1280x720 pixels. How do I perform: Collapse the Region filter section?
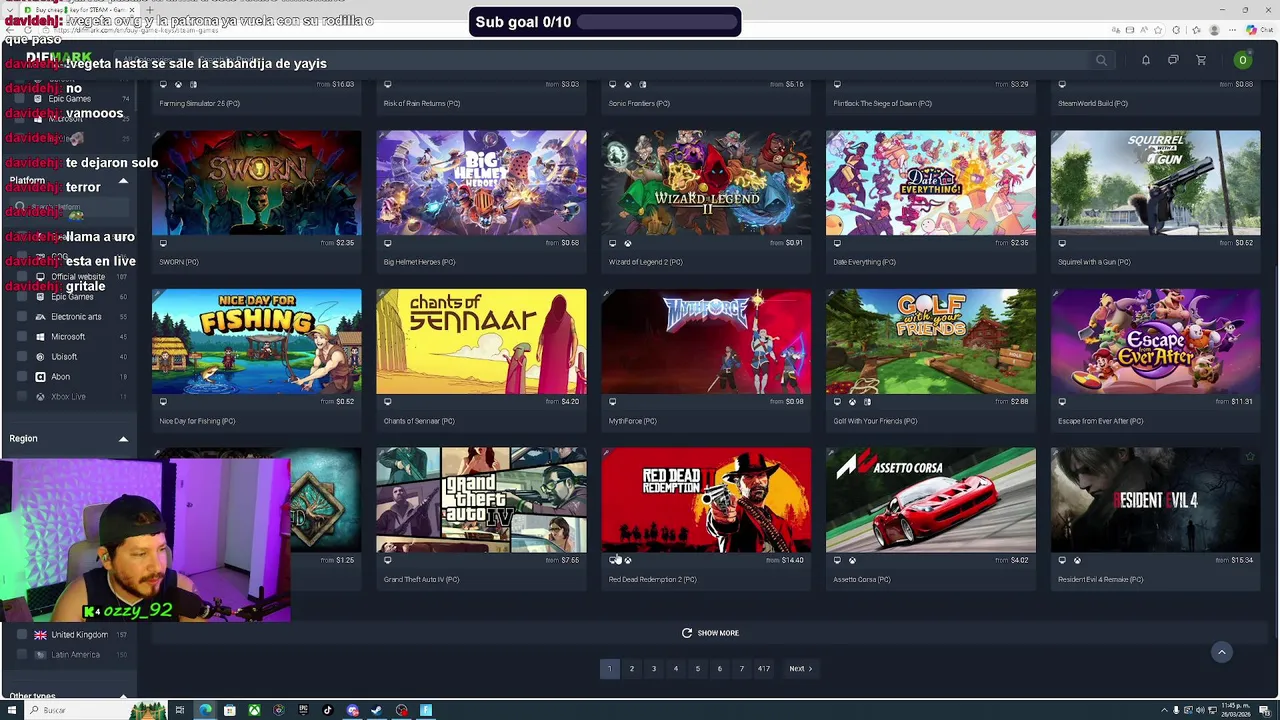(123, 439)
